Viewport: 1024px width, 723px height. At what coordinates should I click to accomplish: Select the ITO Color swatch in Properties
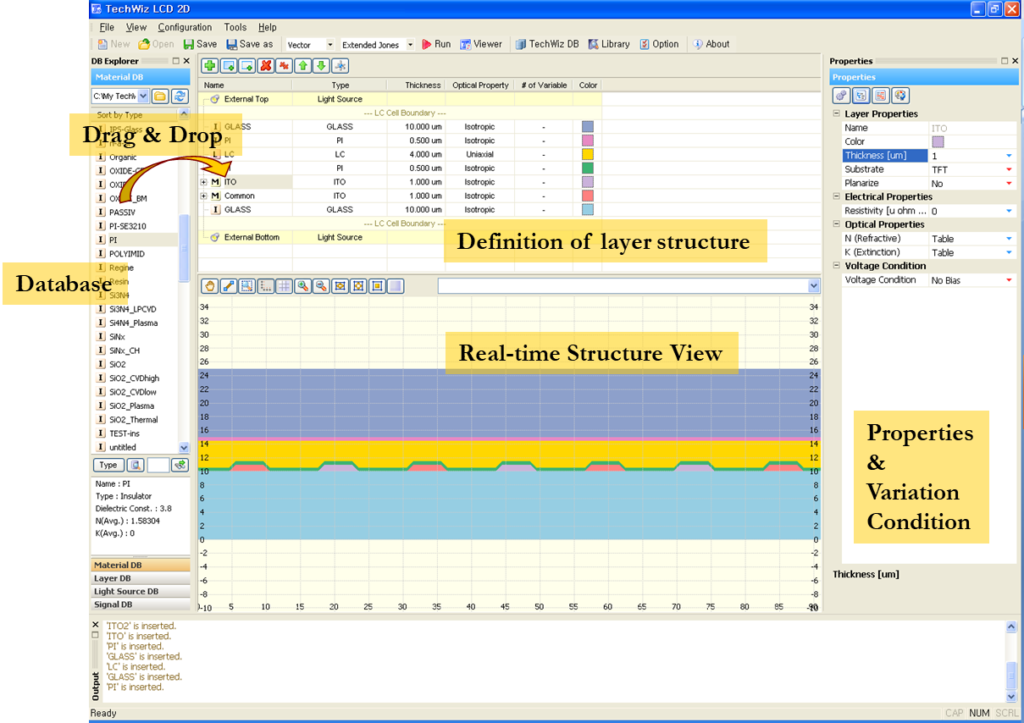tap(937, 142)
